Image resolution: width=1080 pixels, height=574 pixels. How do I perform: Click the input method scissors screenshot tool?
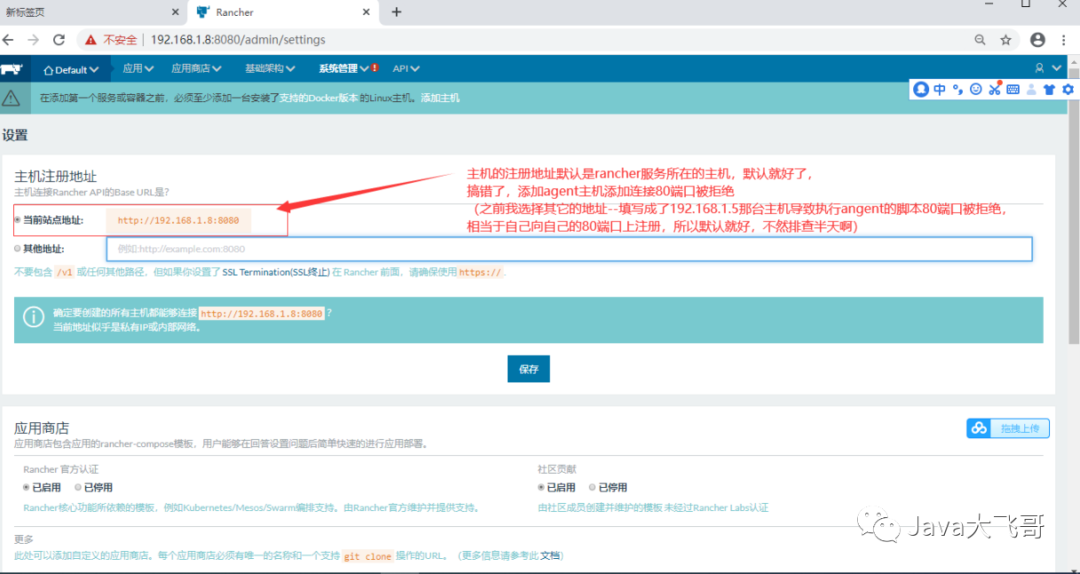[x=994, y=88]
